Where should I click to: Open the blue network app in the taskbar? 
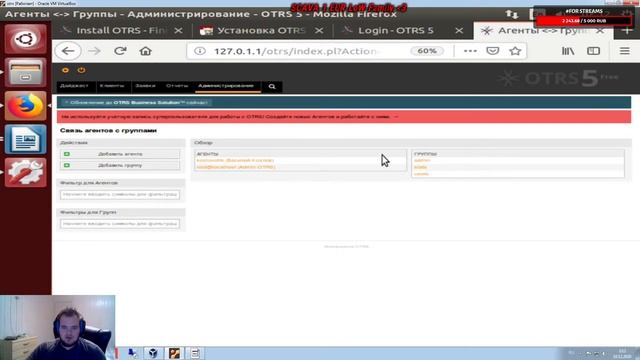[132, 353]
